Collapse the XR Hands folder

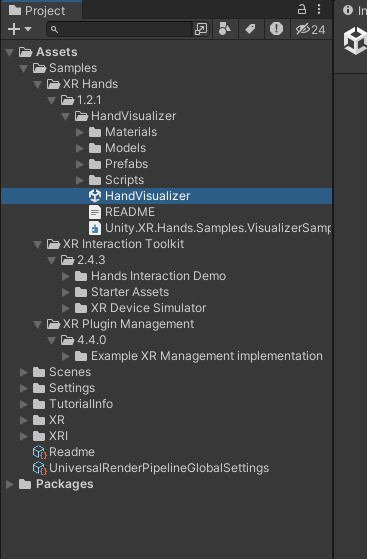[37, 85]
